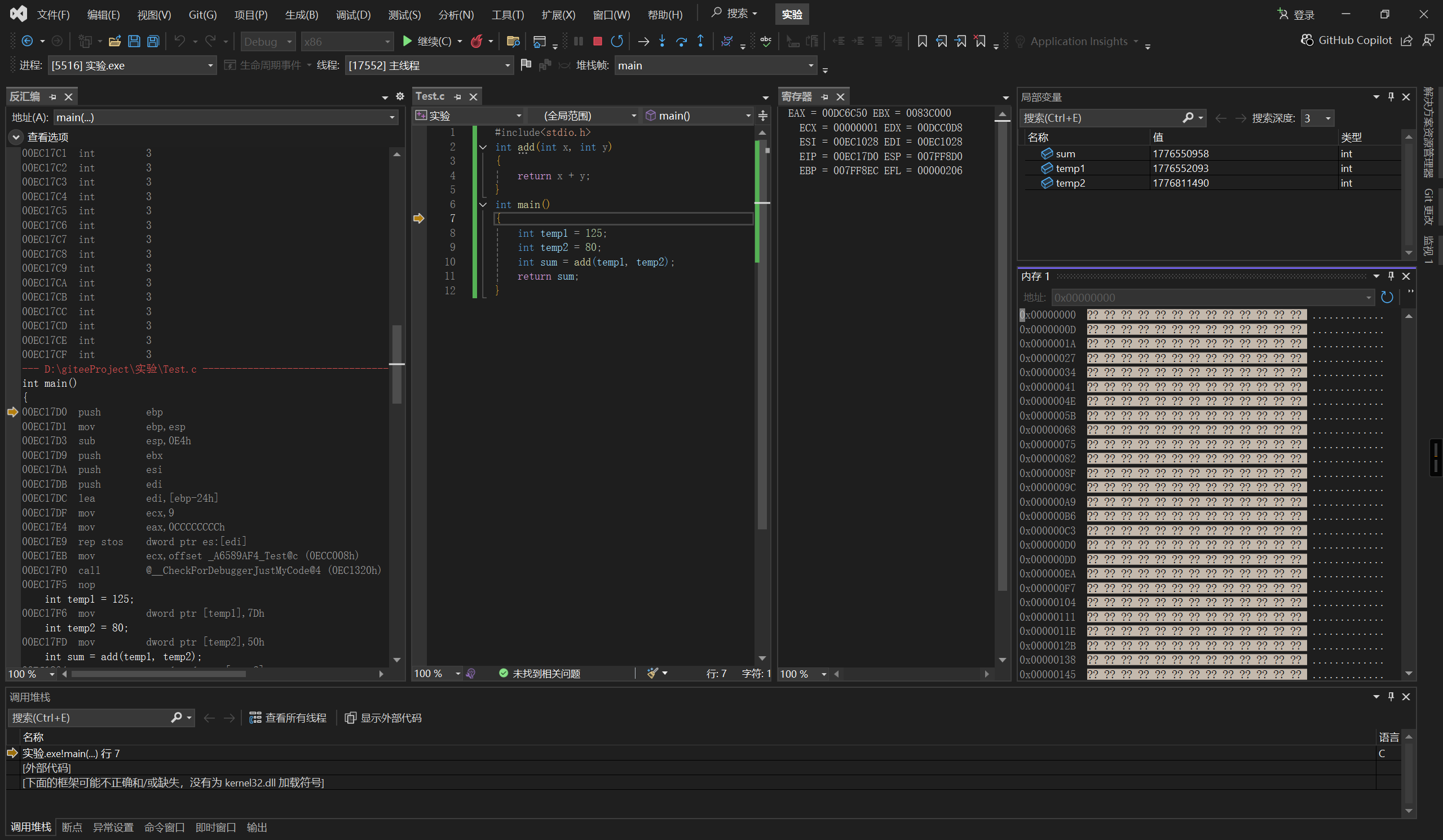
Task: Switch to the 断点 tab
Action: (72, 828)
